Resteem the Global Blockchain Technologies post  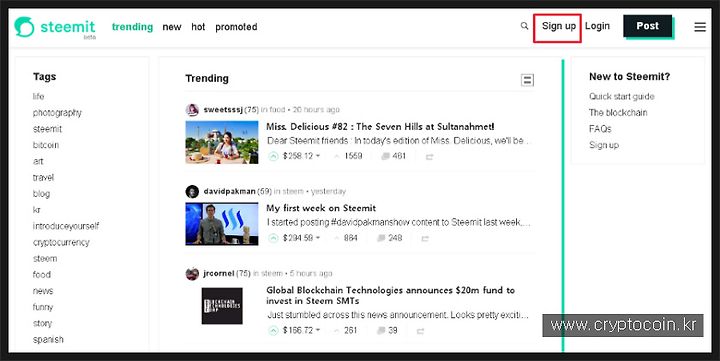pos(420,331)
